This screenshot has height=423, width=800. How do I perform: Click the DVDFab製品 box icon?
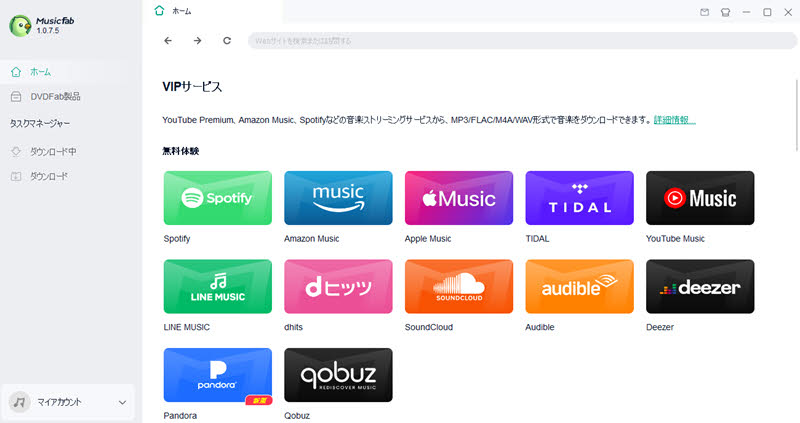tap(16, 96)
